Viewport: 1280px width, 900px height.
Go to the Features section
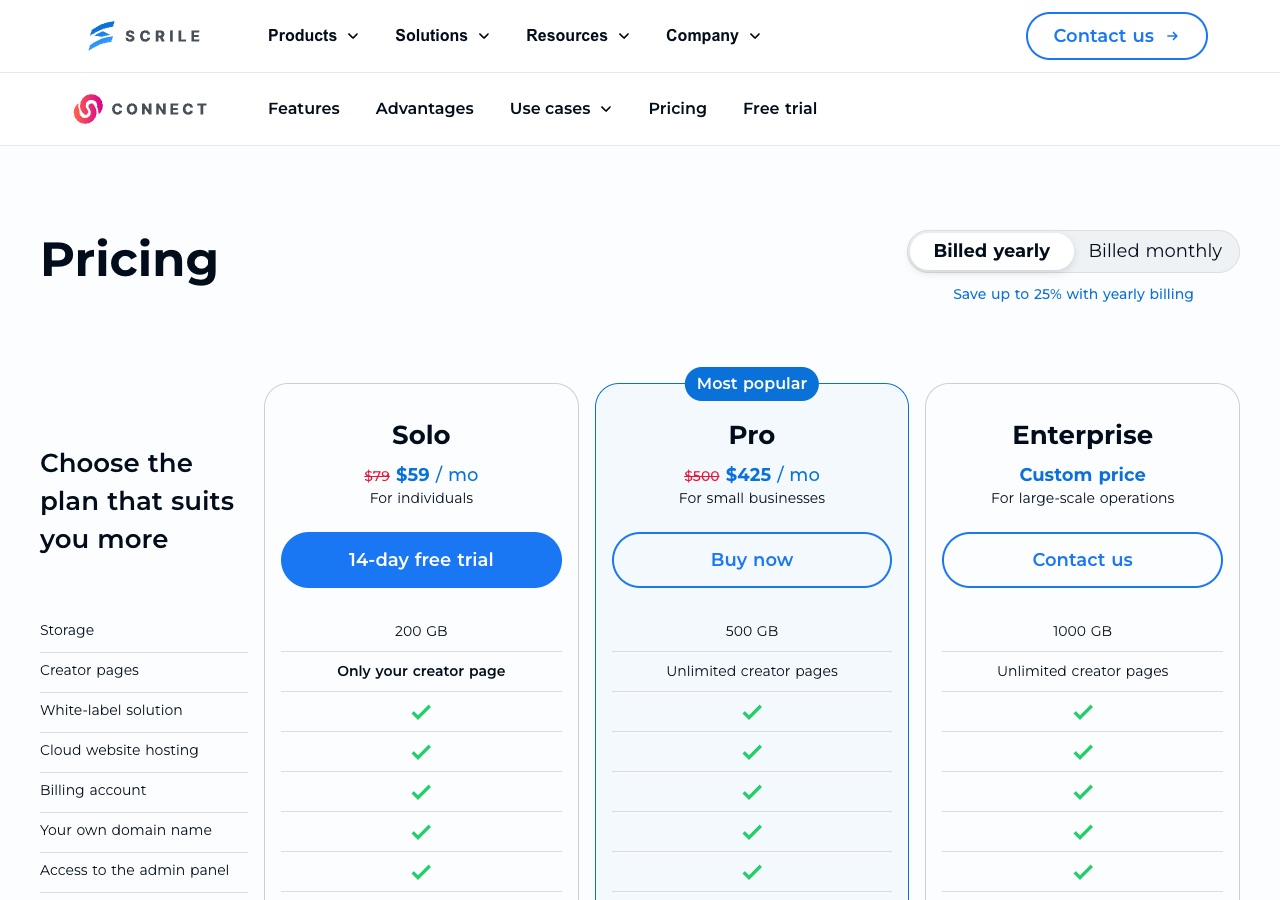coord(304,109)
